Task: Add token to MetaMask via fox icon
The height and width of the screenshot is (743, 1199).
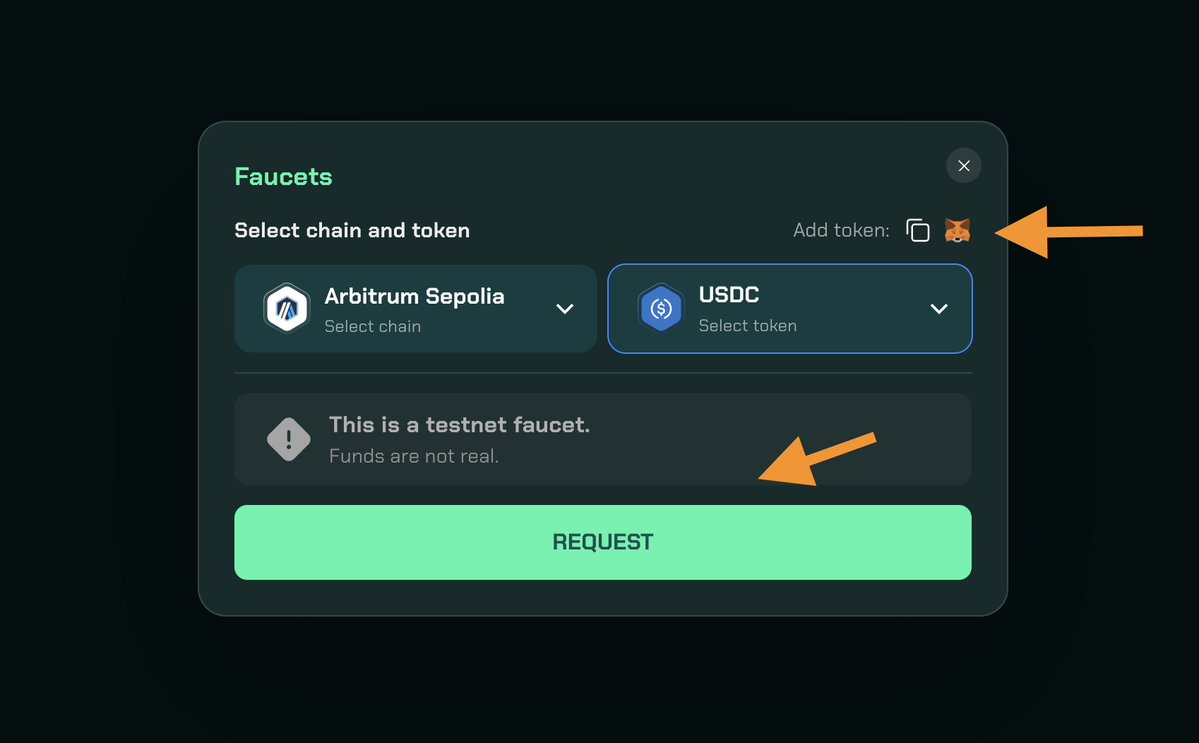Action: click(x=957, y=231)
